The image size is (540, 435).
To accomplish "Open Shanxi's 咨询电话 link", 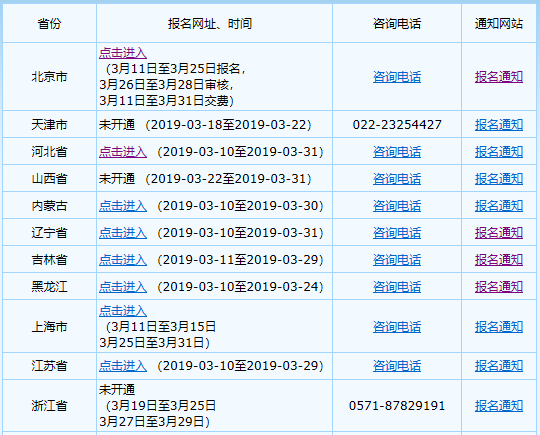I will (397, 179).
